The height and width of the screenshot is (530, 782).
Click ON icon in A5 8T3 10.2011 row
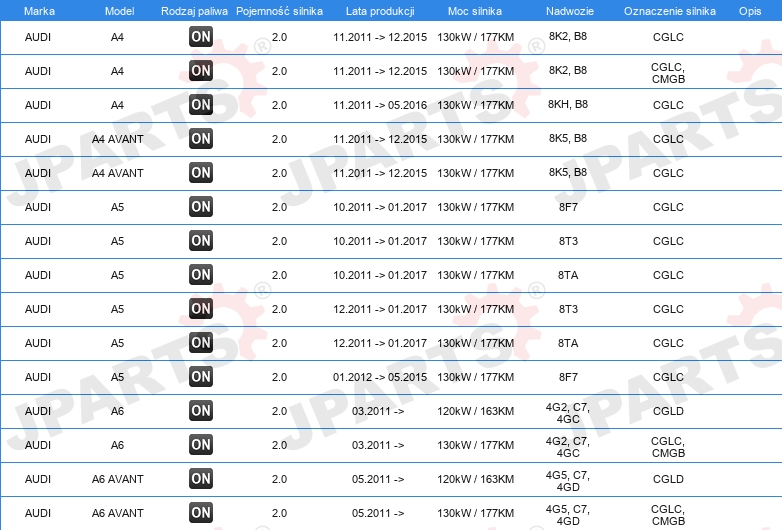click(201, 240)
